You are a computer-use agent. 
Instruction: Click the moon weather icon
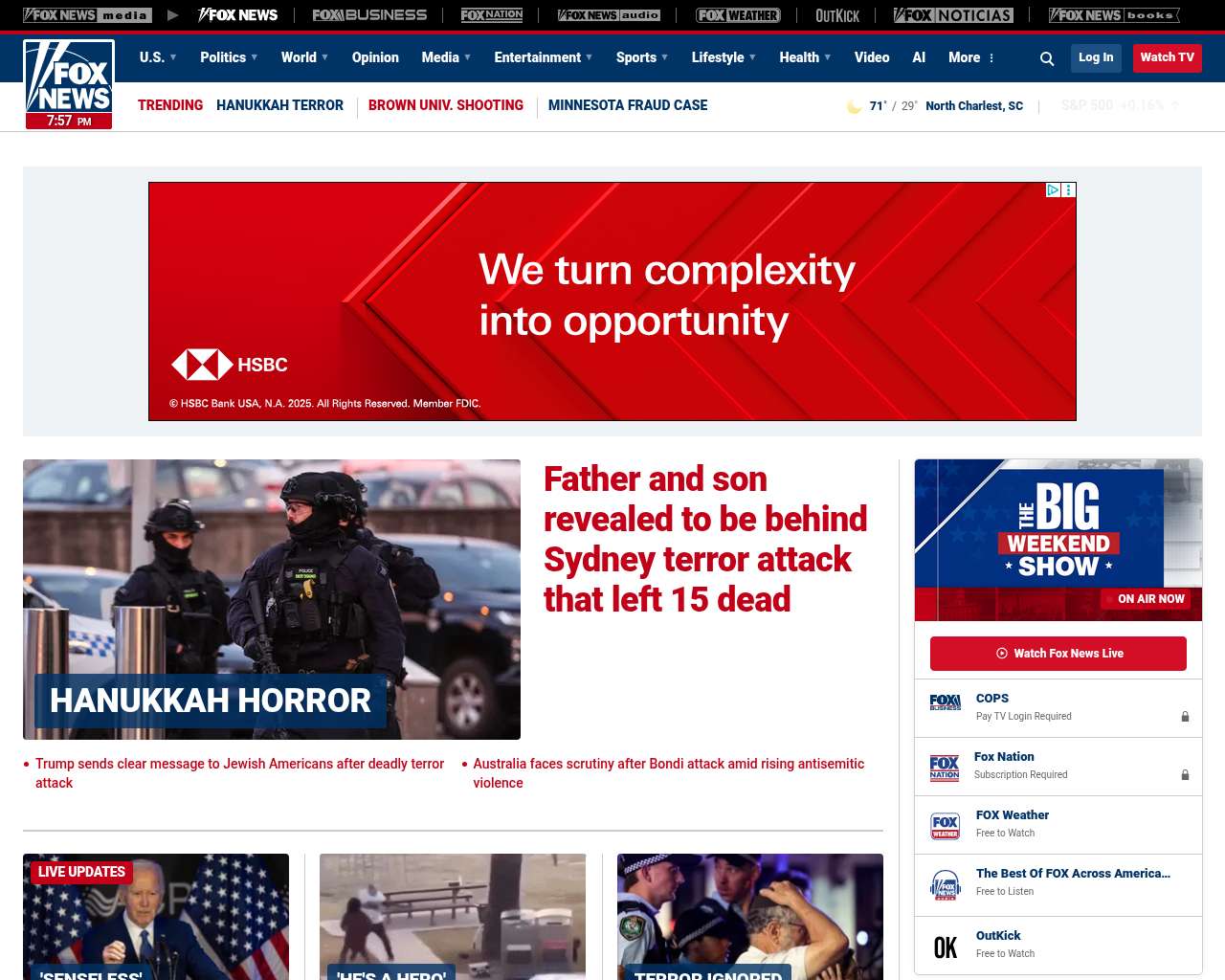point(854,106)
